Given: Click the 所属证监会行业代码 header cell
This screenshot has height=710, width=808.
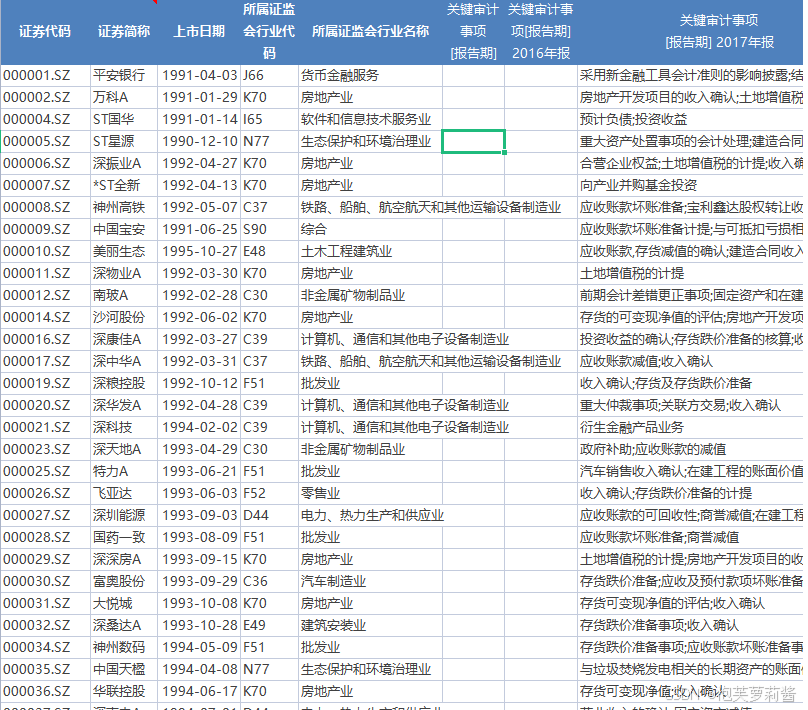Looking at the screenshot, I should pos(269,31).
